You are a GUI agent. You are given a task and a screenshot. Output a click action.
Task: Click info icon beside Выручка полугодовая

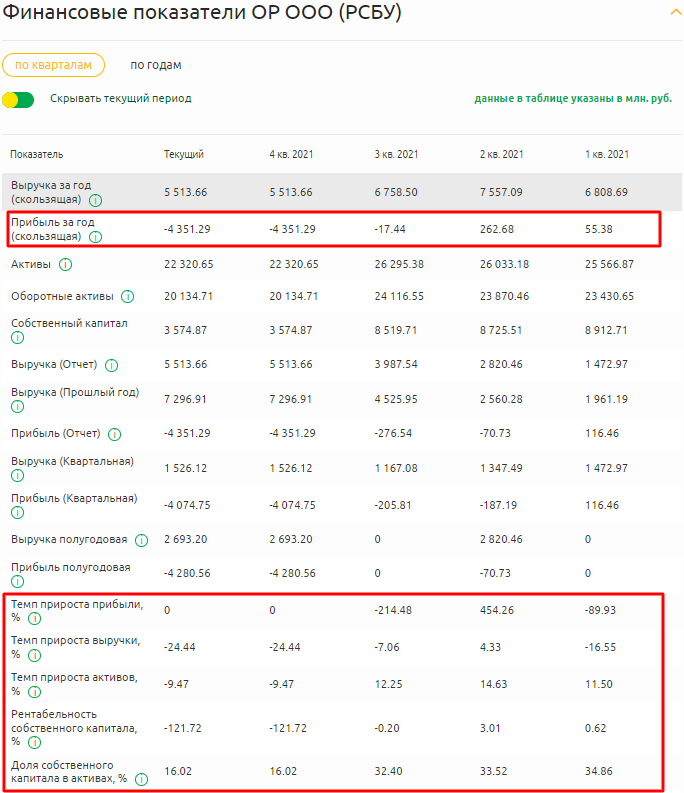pos(140,540)
